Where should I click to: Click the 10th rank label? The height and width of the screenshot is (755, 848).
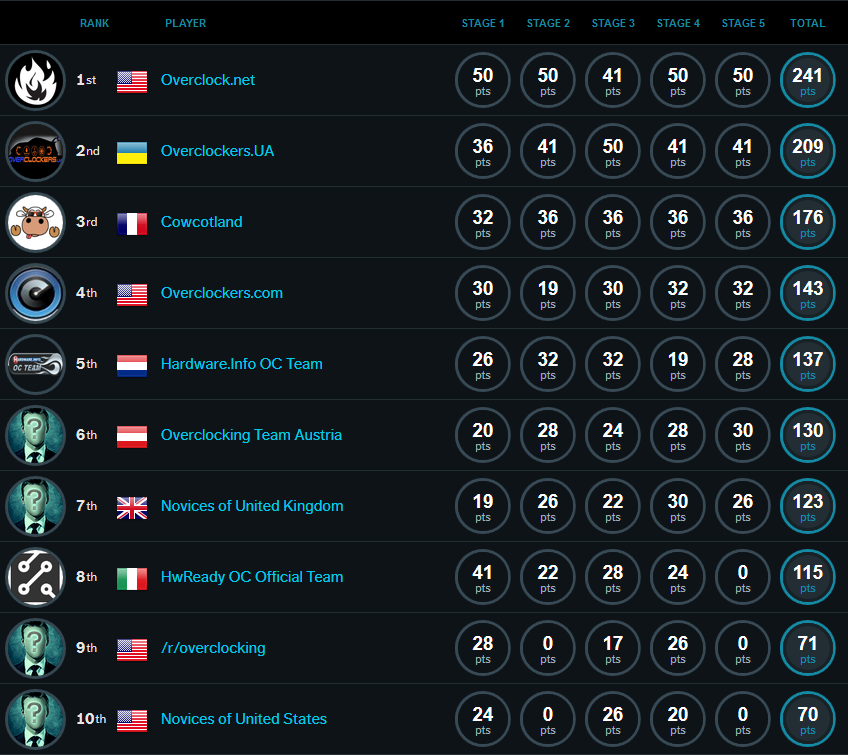point(91,719)
